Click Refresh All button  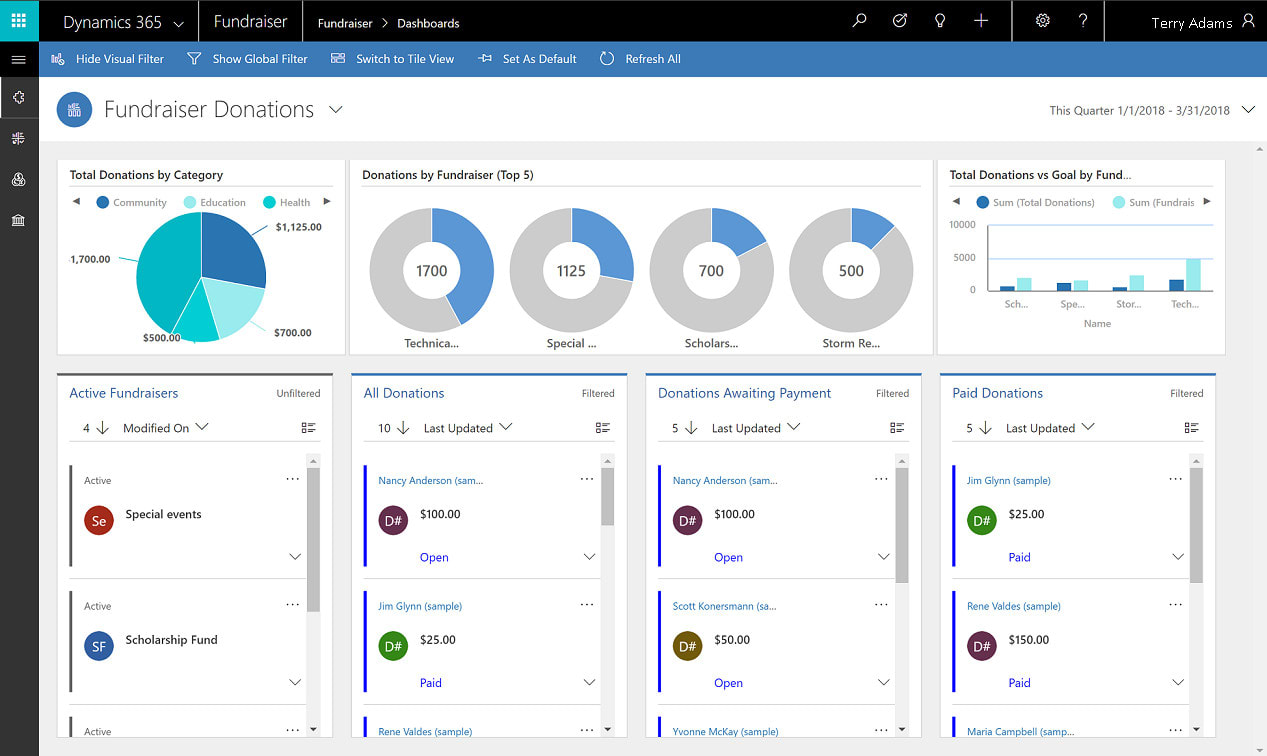tap(640, 59)
